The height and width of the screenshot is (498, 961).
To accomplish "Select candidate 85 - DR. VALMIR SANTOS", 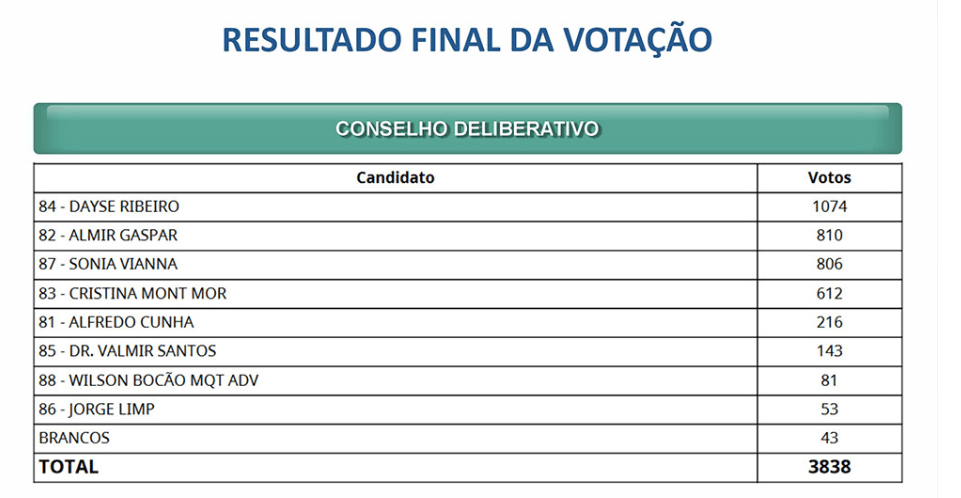I will (127, 352).
